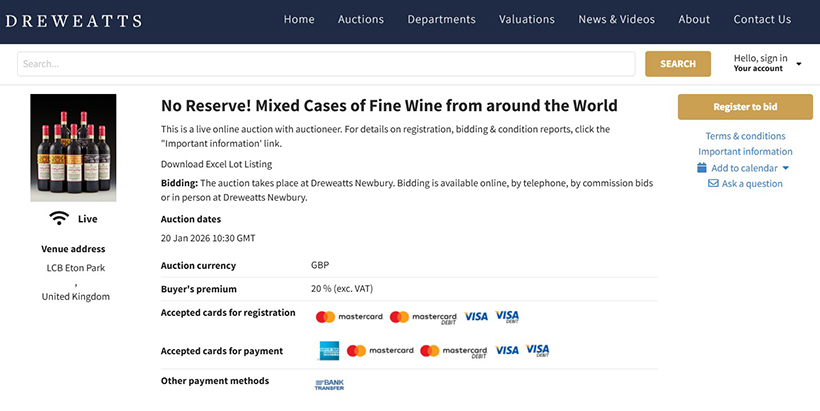This screenshot has width=820, height=411.
Task: Click the Accepted cards for payment label
Action: 222,351
